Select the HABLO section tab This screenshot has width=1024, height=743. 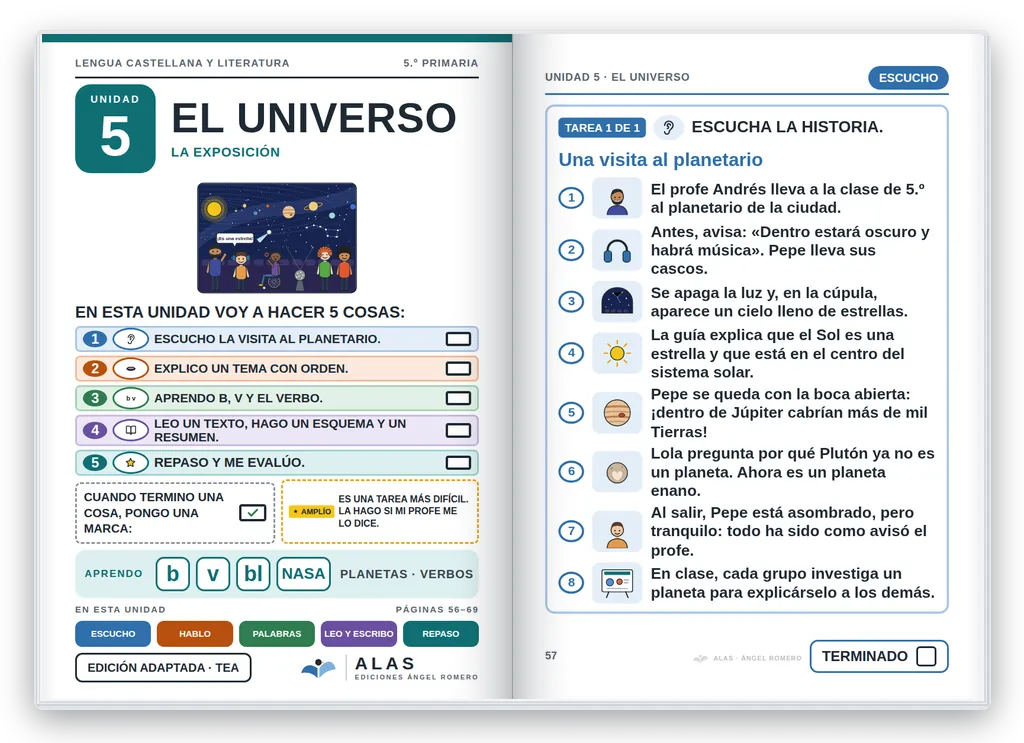point(195,634)
